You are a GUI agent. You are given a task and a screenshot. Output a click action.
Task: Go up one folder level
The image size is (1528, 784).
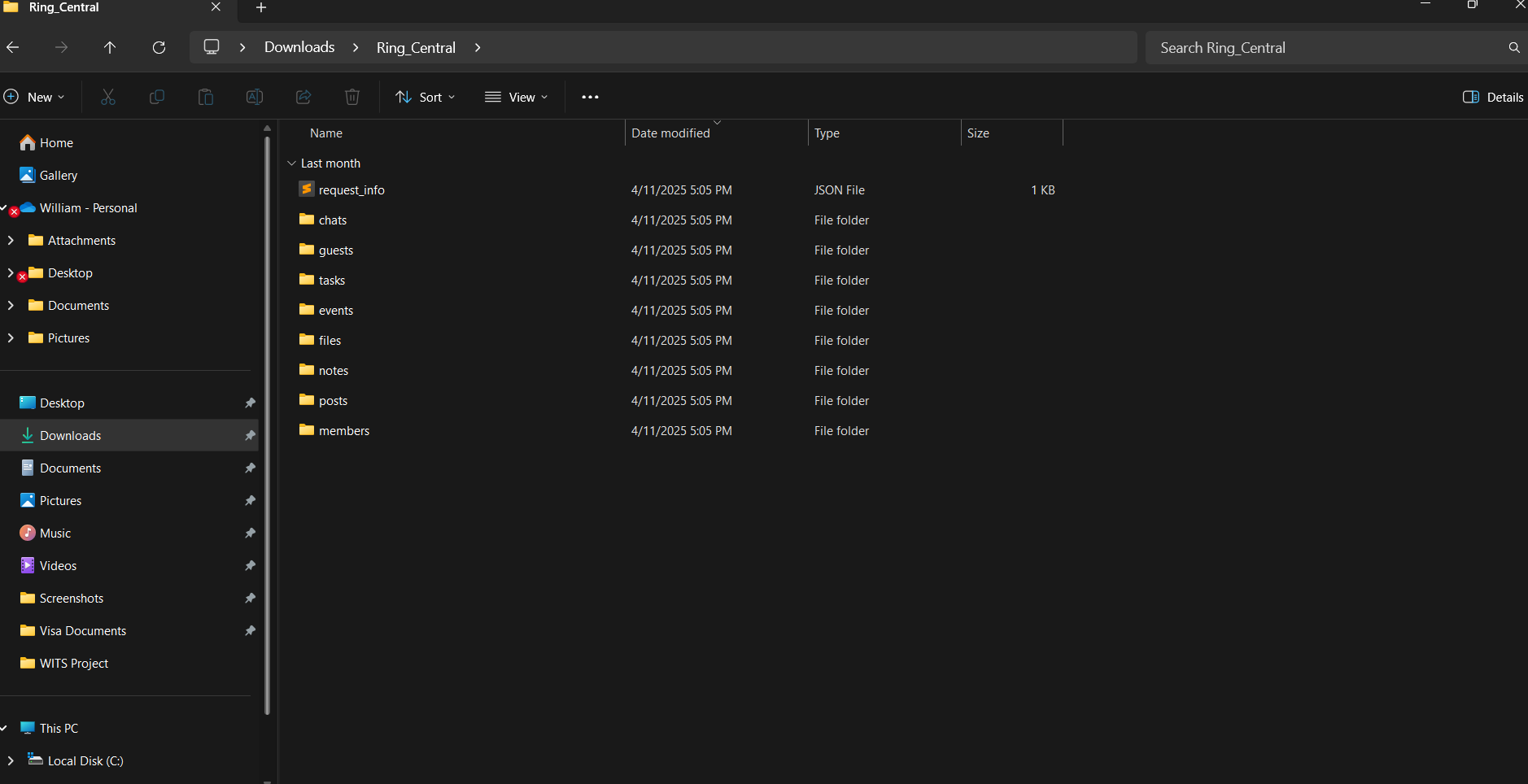(110, 47)
